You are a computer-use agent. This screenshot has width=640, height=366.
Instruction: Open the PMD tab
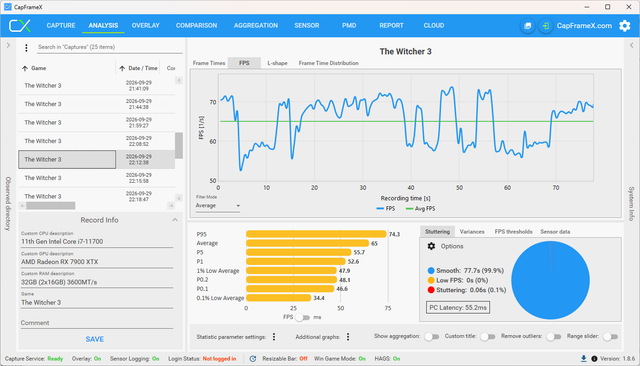(349, 26)
